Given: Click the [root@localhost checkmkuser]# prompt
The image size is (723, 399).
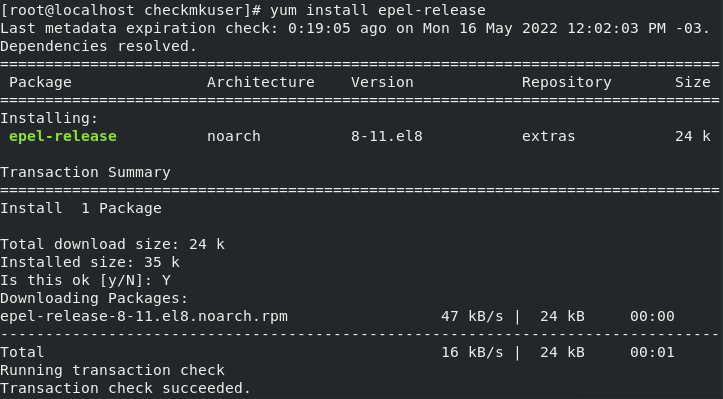Looking at the screenshot, I should [x=131, y=10].
